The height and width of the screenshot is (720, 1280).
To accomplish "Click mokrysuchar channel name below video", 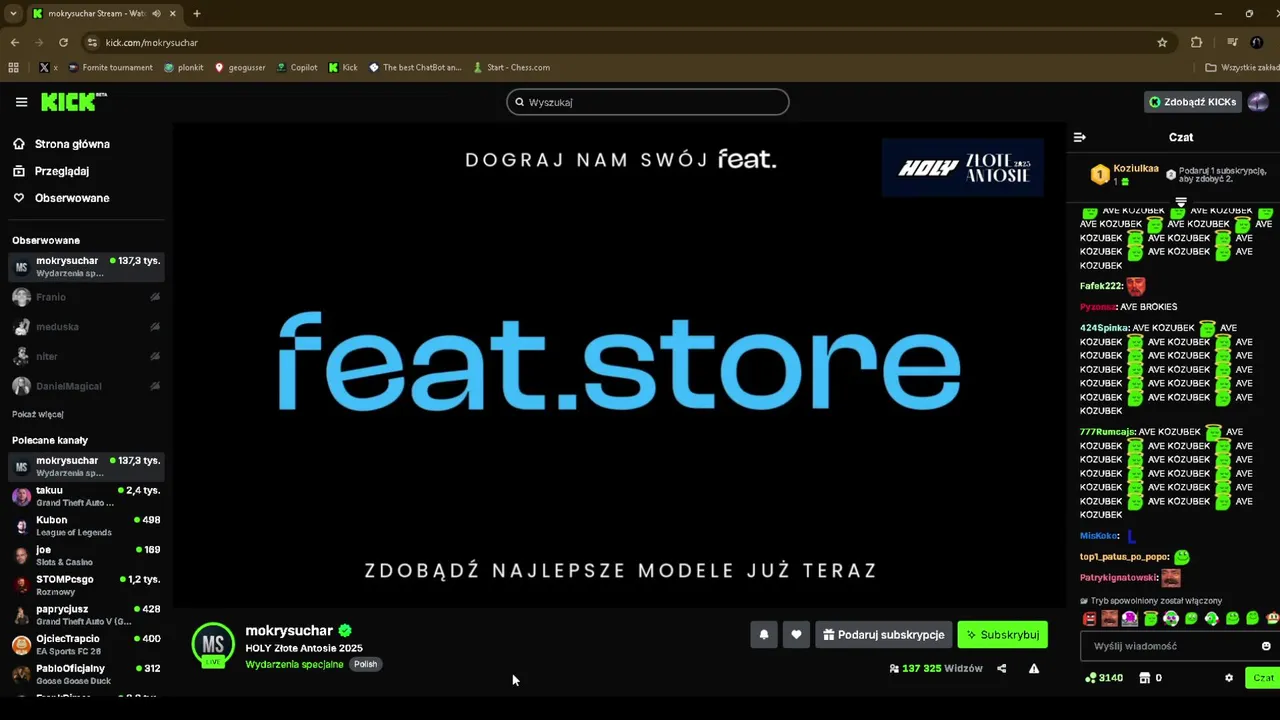I will point(289,631).
